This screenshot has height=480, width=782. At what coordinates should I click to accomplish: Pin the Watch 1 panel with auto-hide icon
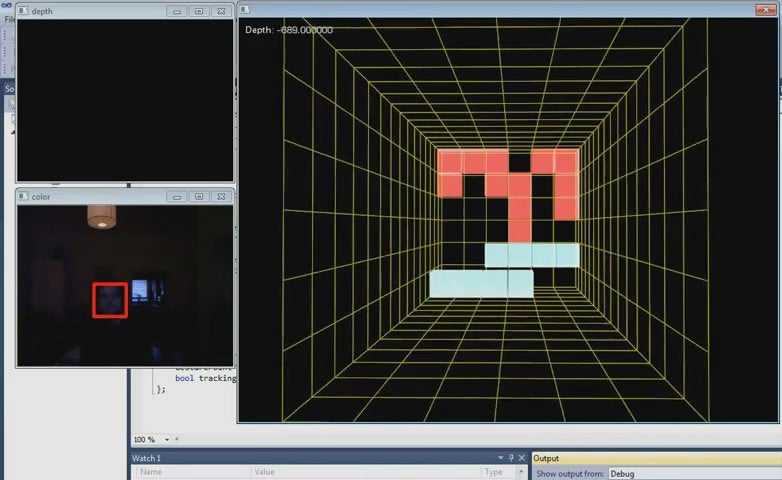511,458
